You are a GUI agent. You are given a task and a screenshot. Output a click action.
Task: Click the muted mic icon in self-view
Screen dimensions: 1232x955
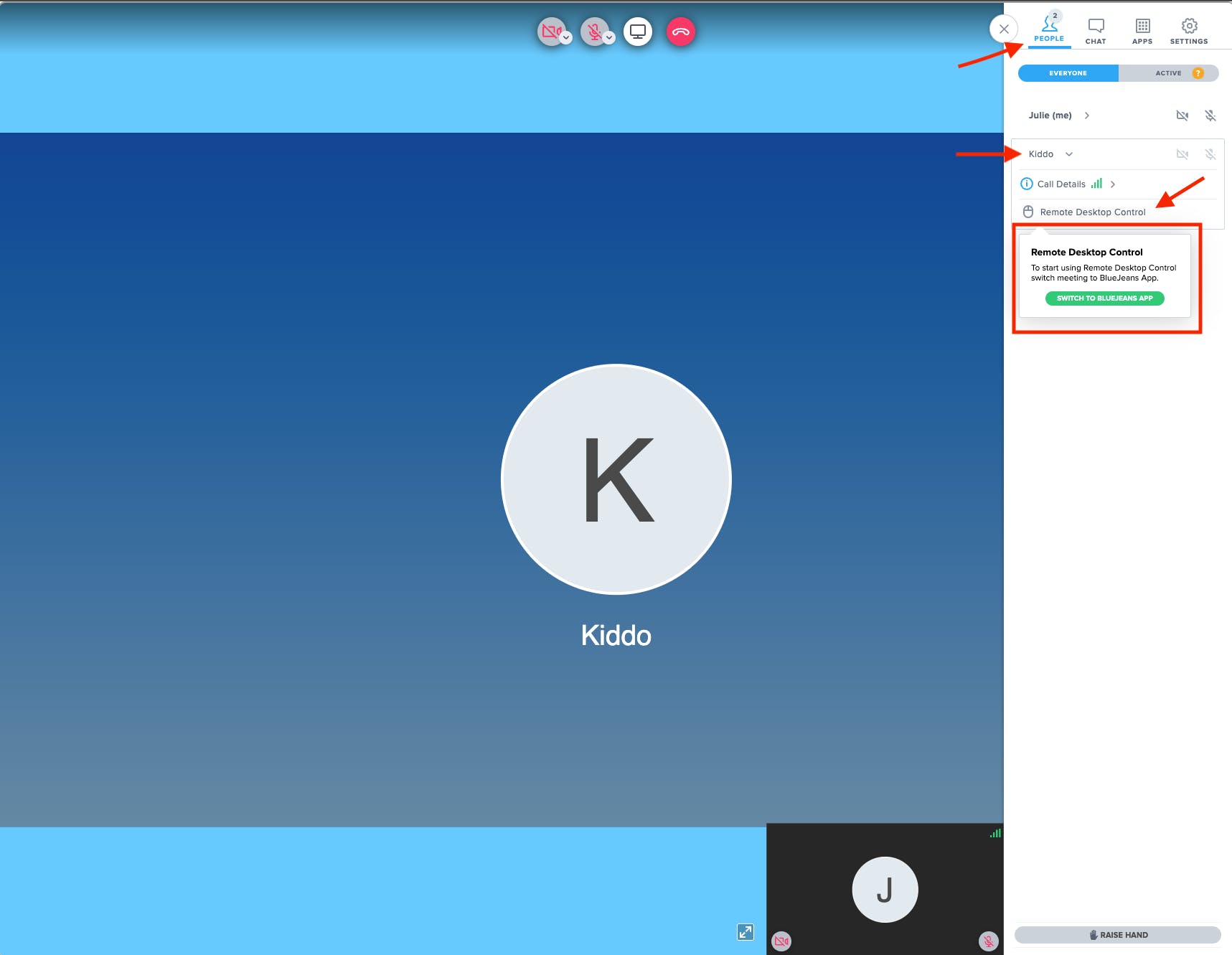(x=989, y=941)
